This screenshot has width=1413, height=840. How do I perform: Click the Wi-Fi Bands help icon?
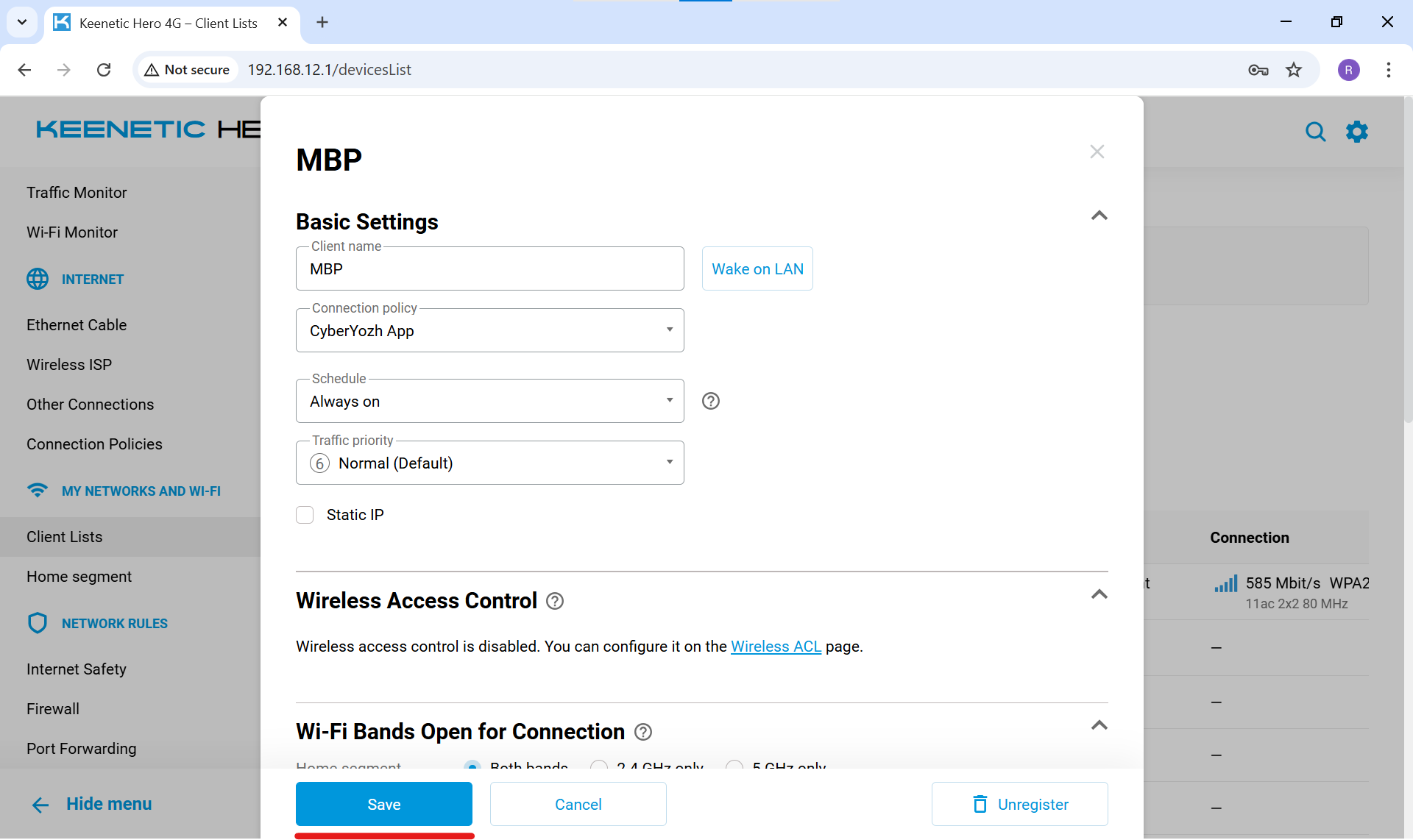643,732
